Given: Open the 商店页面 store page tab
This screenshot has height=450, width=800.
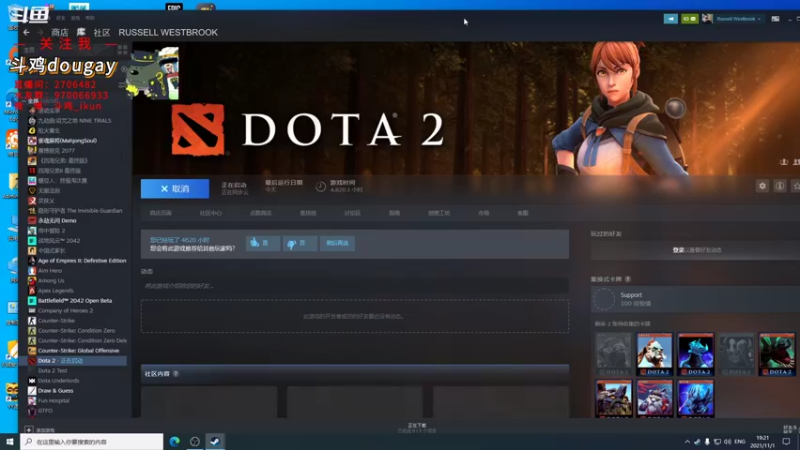Looking at the screenshot, I should pyautogui.click(x=161, y=213).
